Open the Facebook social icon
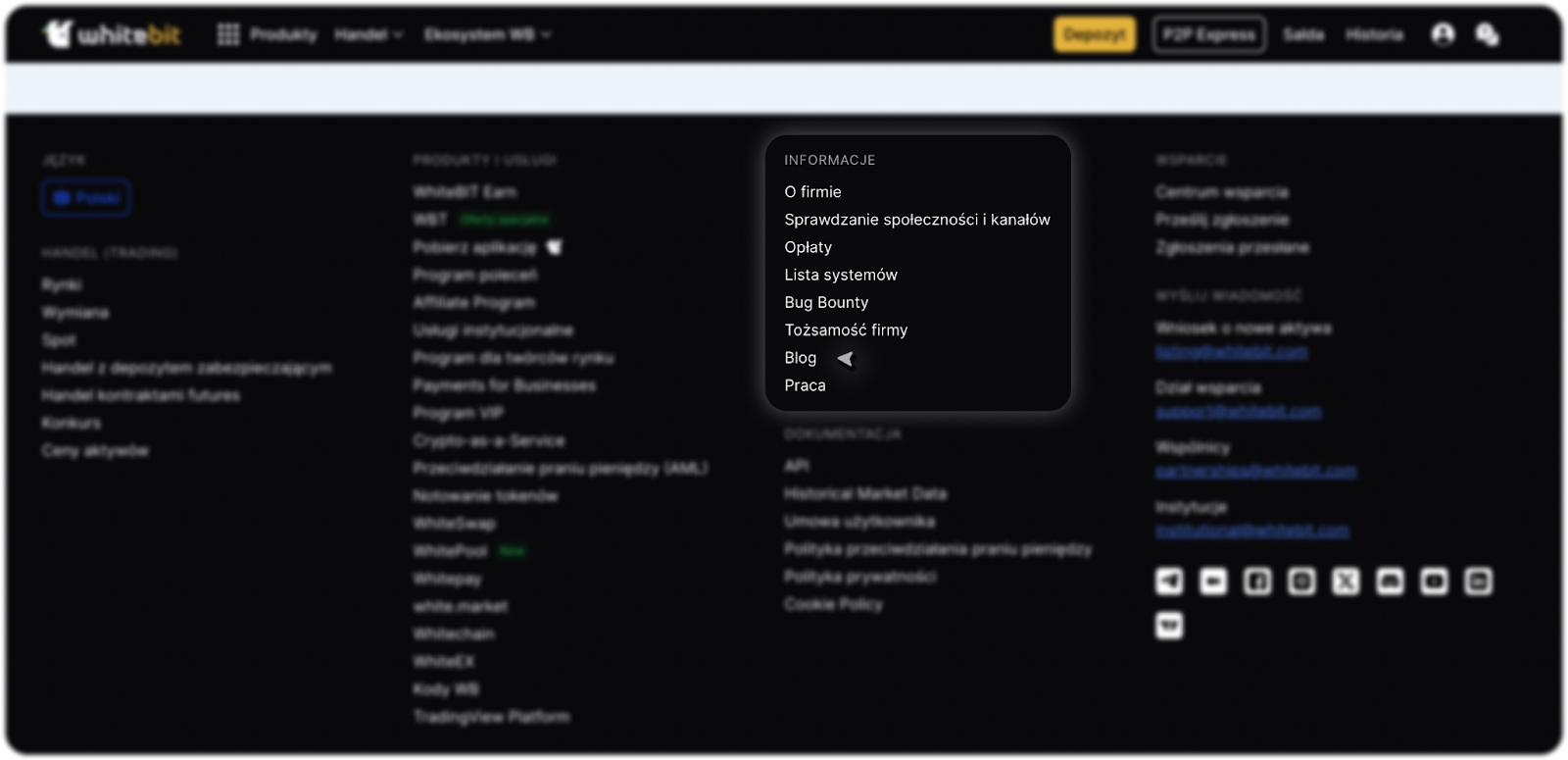Screen dimensions: 1568x760 1257,582
